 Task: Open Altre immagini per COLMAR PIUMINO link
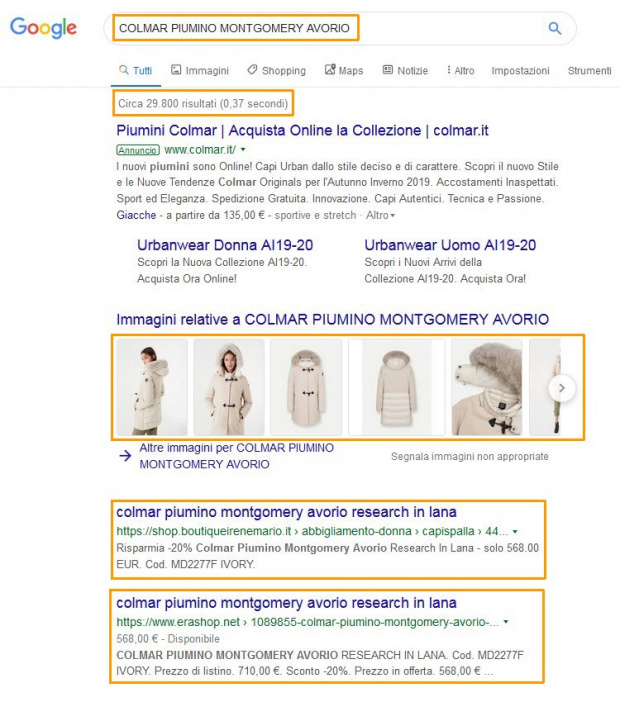(236, 456)
